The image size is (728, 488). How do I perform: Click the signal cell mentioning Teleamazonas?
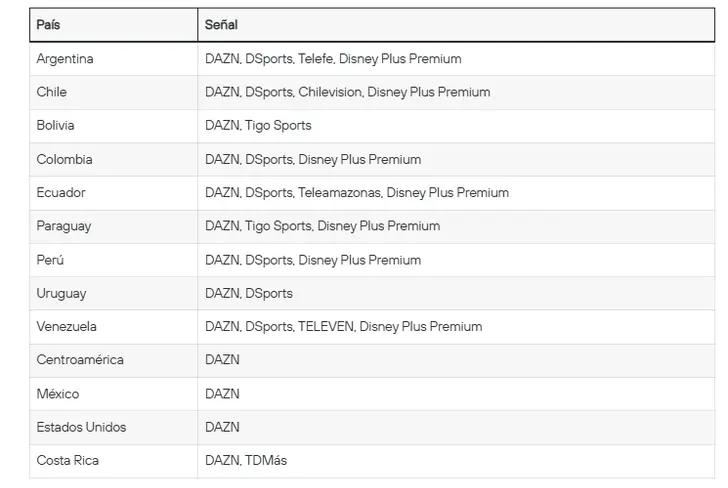click(357, 193)
